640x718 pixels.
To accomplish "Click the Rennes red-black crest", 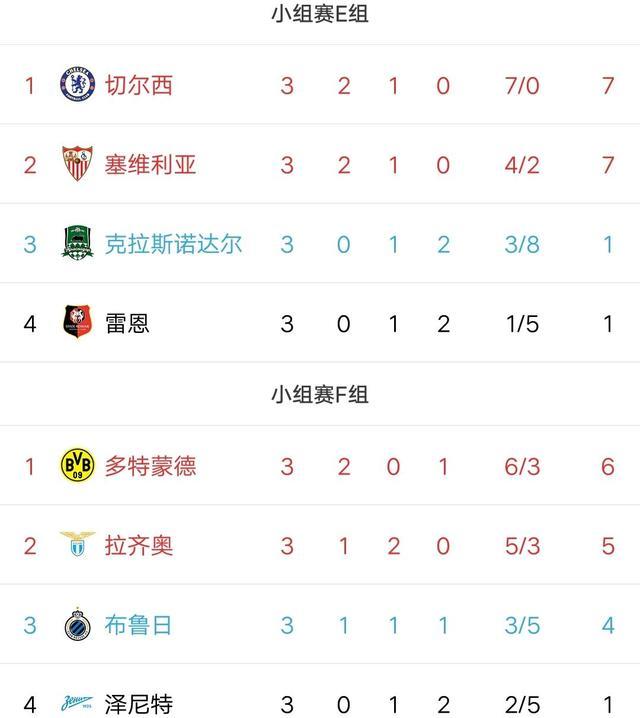I will [77, 322].
